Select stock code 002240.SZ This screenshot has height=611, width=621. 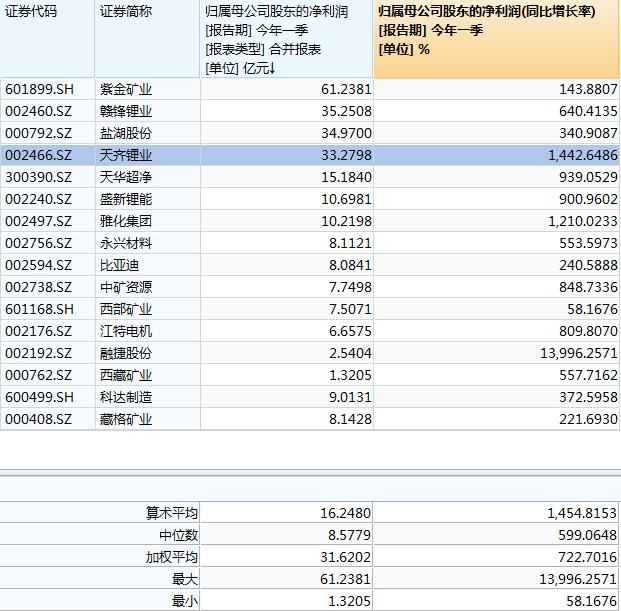pyautogui.click(x=38, y=199)
